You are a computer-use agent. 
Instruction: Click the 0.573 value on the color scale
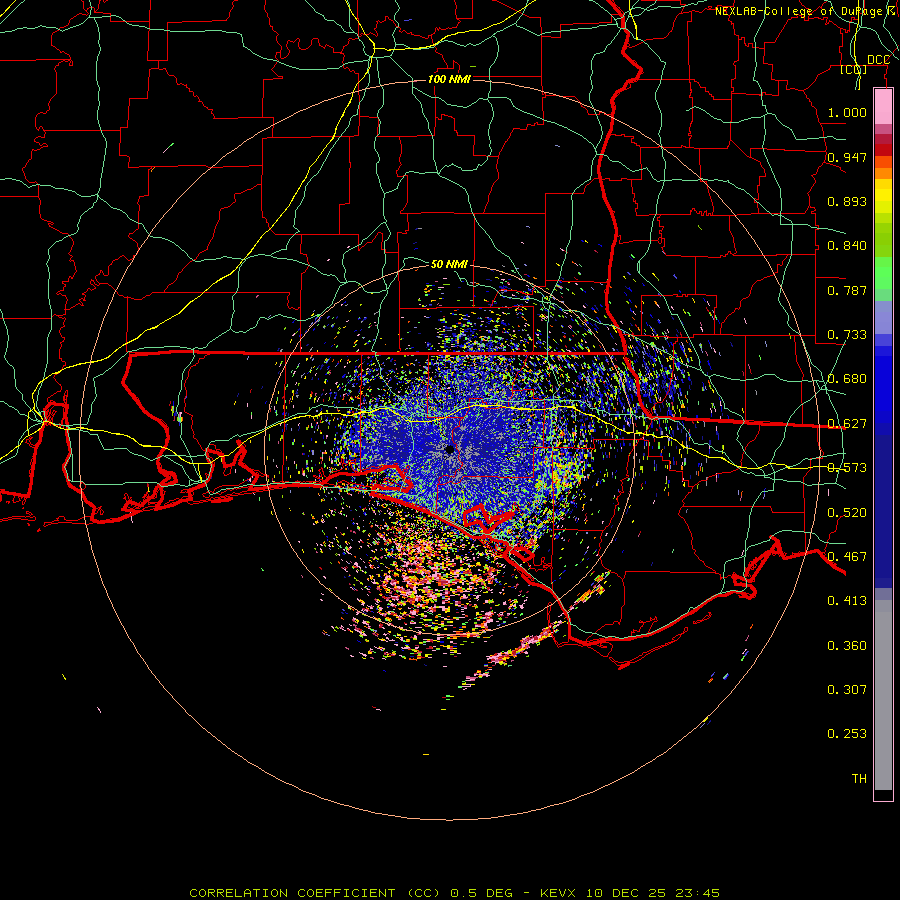tap(847, 468)
